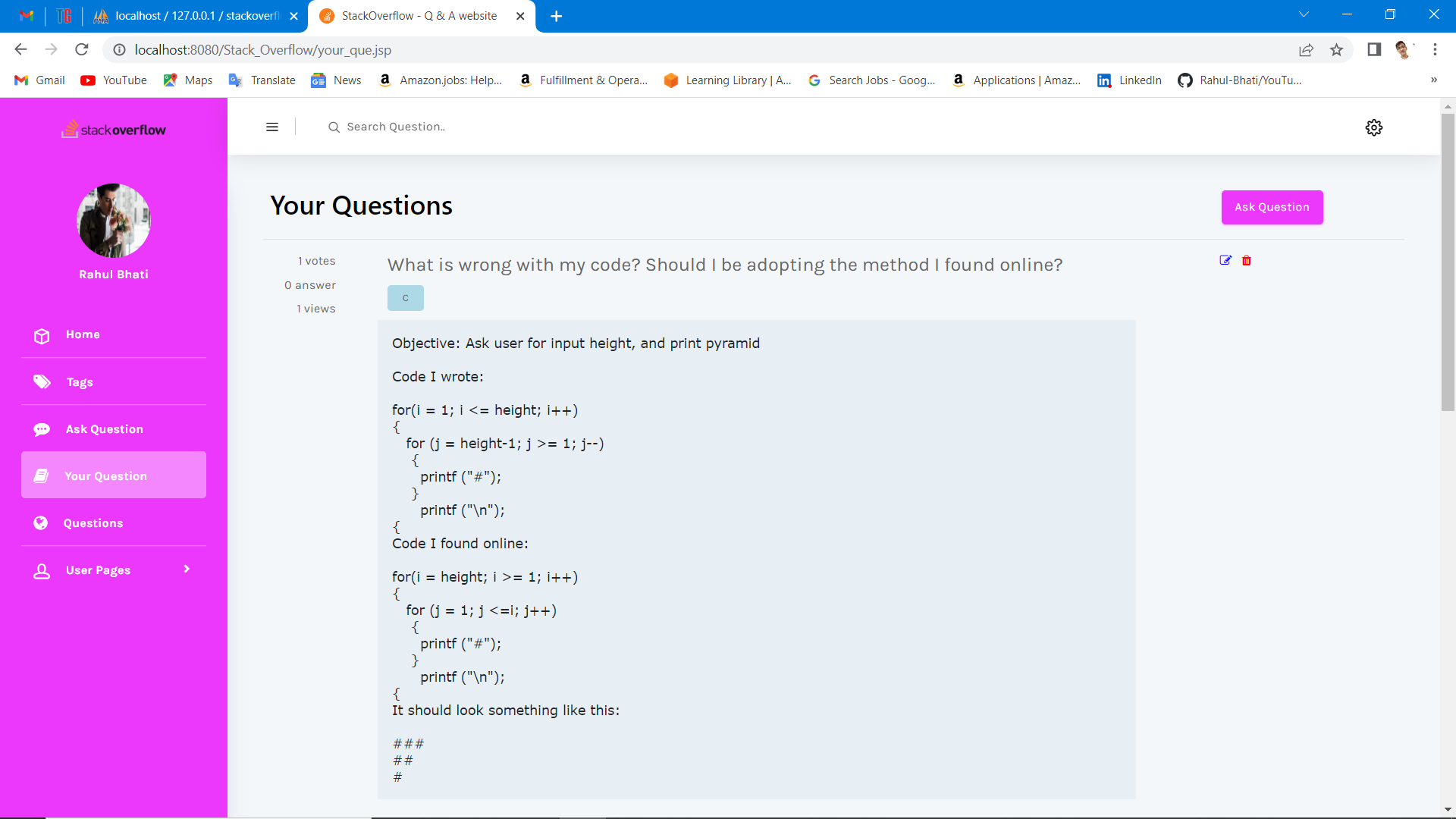Viewport: 1456px width, 819px height.
Task: Toggle sidebar with the hamburger menu icon
Action: coord(272,127)
